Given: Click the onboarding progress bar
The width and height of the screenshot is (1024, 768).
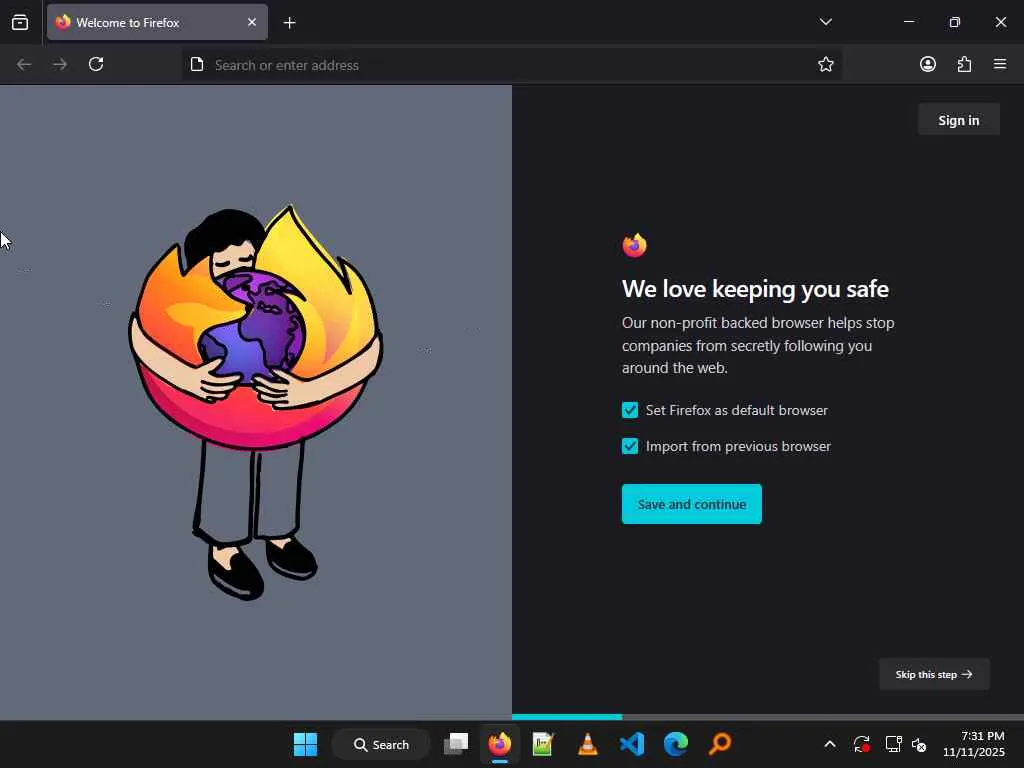Looking at the screenshot, I should [x=768, y=717].
